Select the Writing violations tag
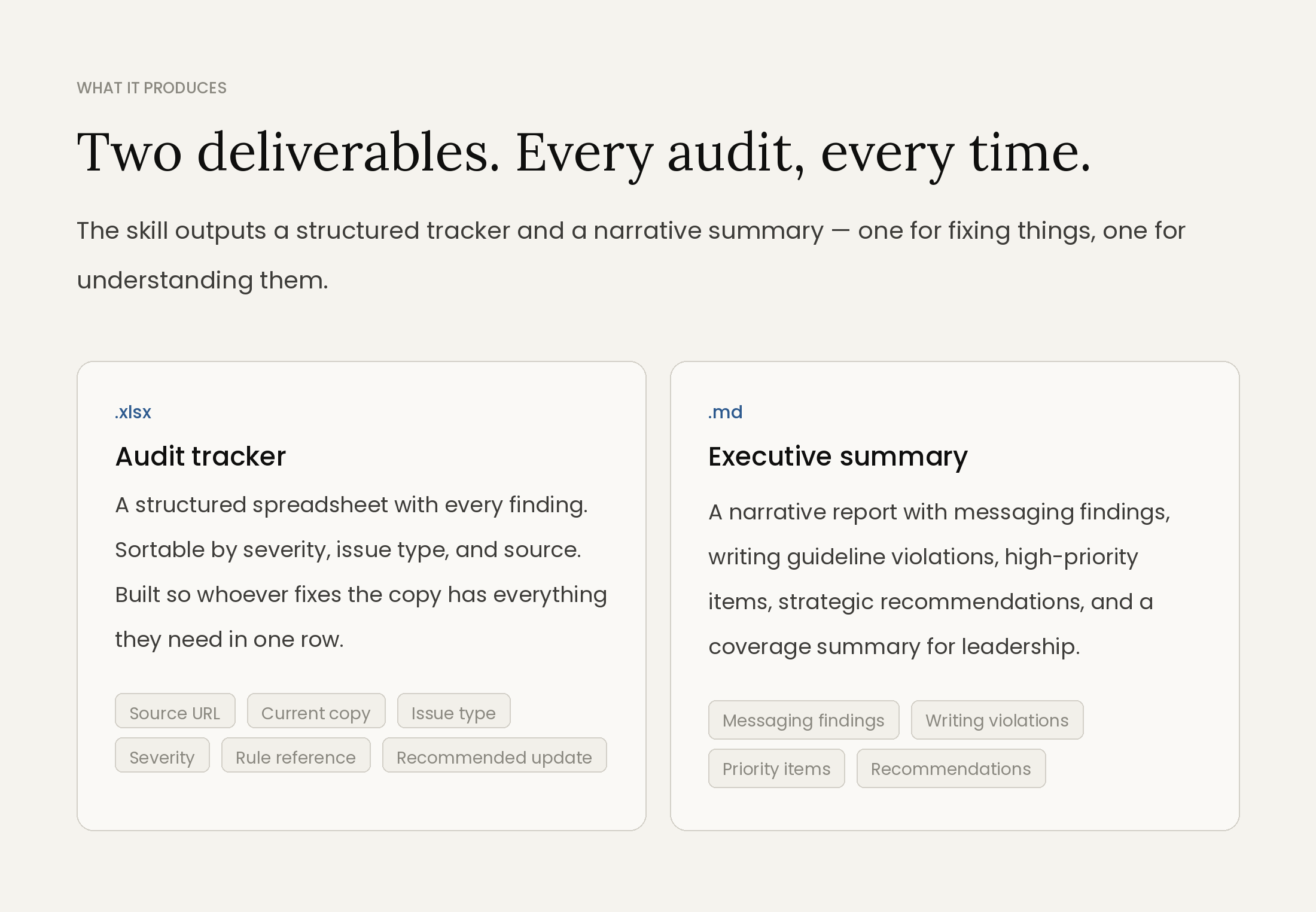The image size is (1316, 912). (997, 721)
